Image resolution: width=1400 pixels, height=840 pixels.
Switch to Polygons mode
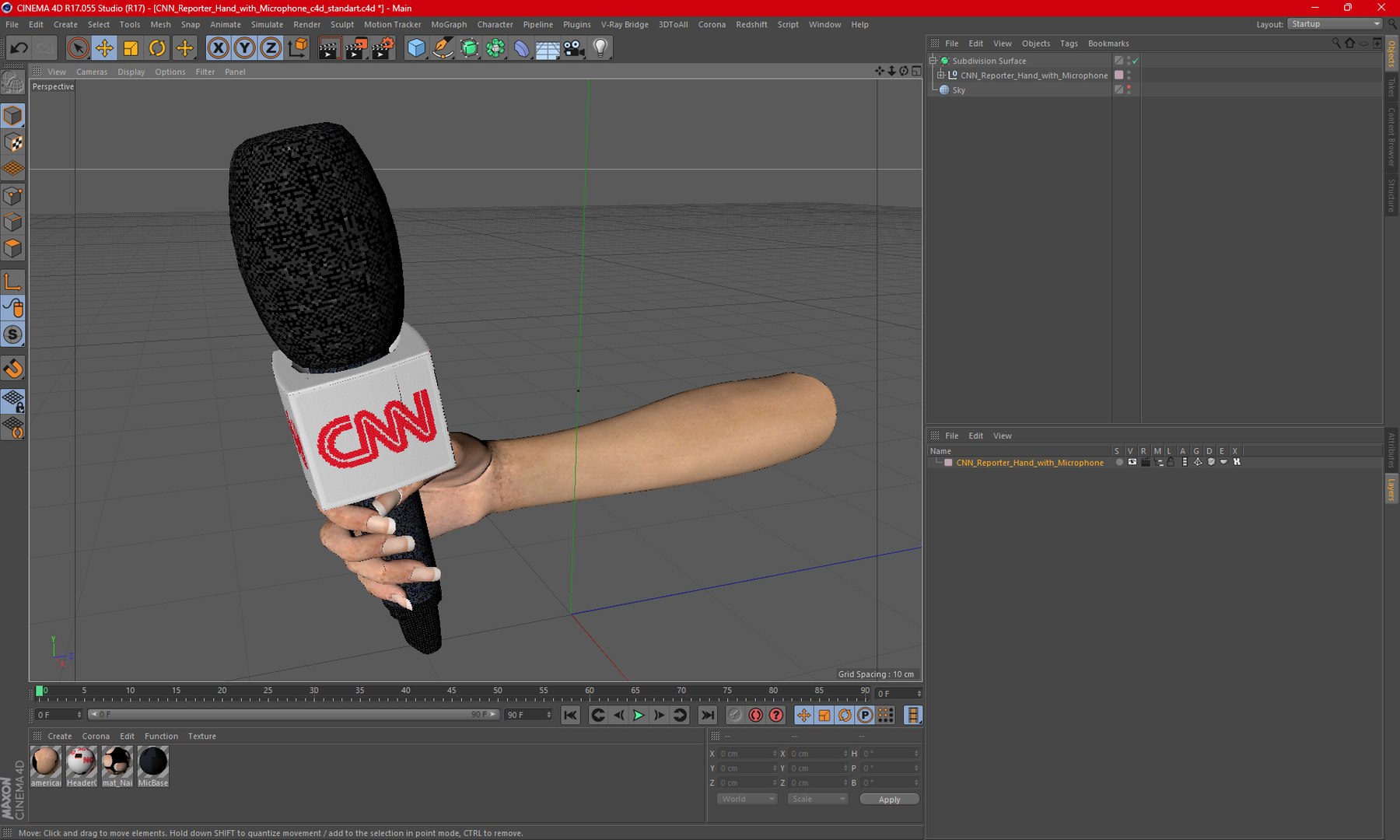(x=13, y=249)
